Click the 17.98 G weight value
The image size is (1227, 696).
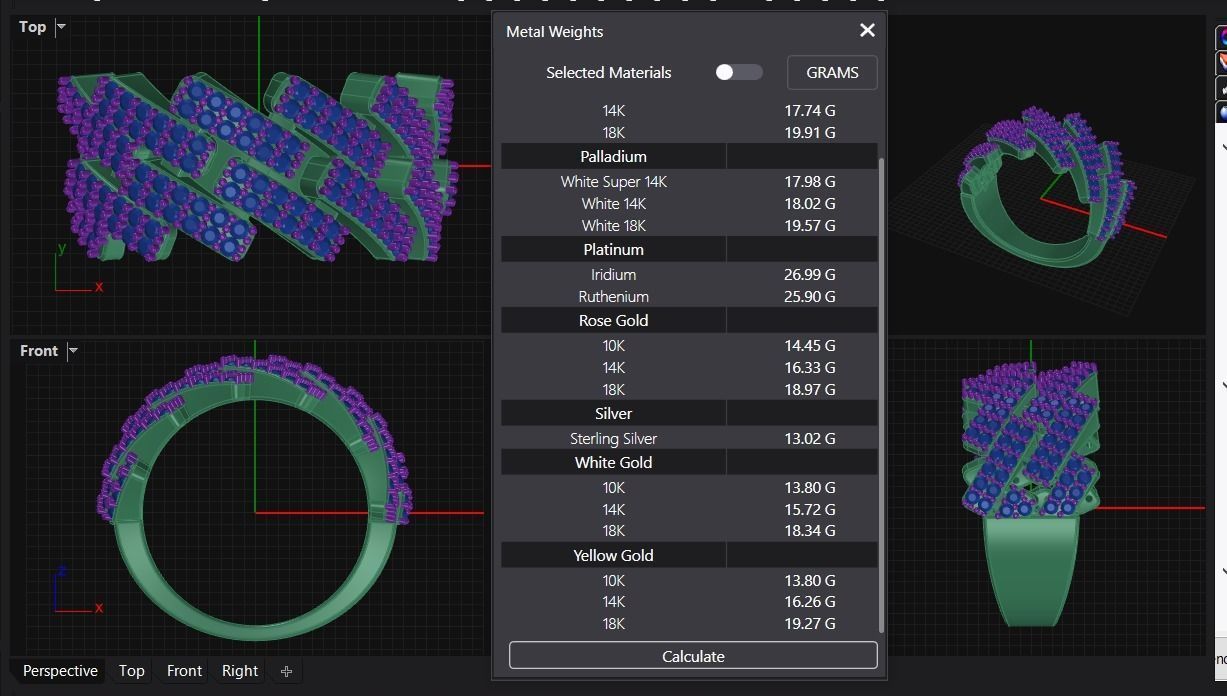pos(809,182)
